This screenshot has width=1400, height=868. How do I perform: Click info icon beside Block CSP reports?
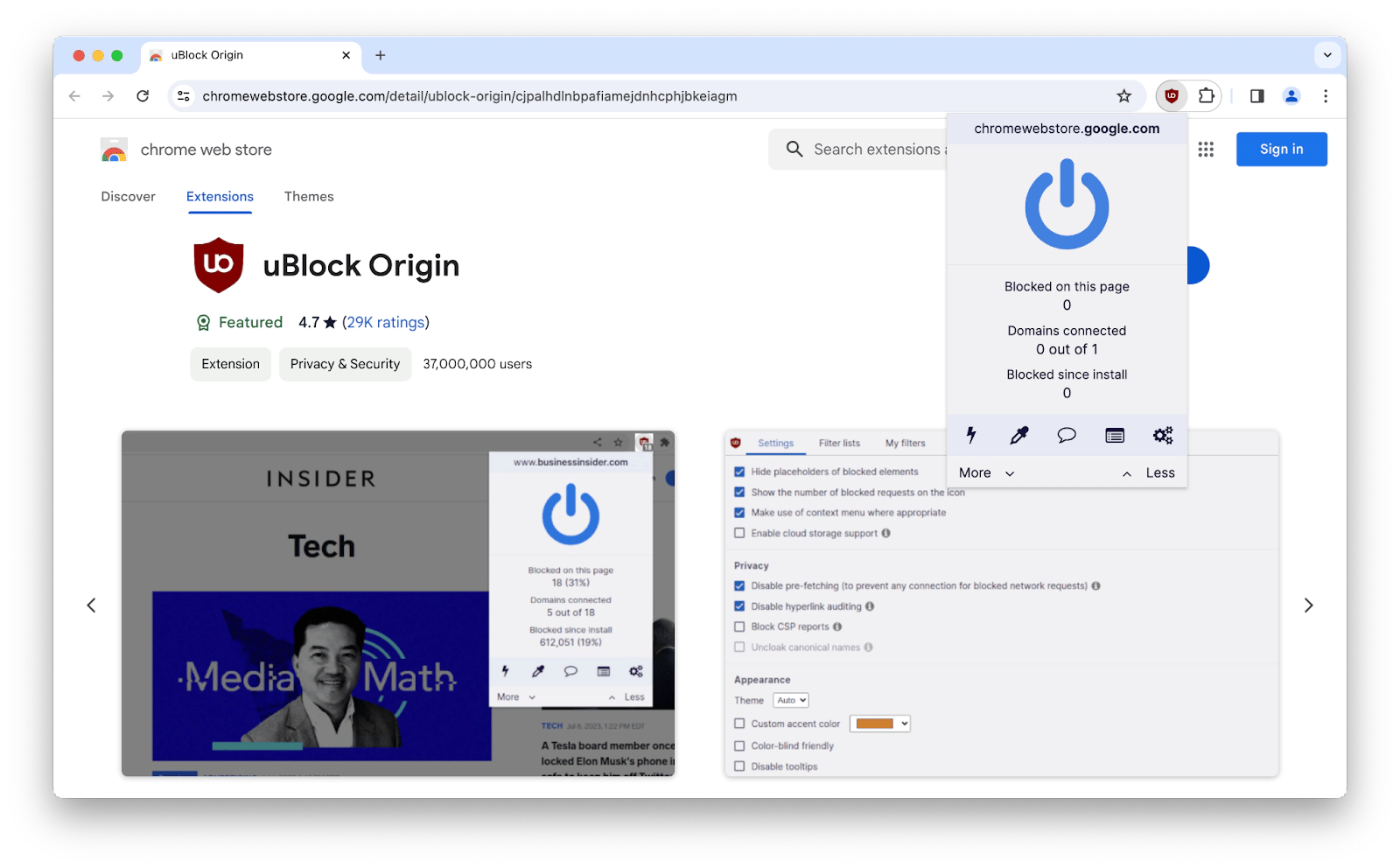point(837,626)
